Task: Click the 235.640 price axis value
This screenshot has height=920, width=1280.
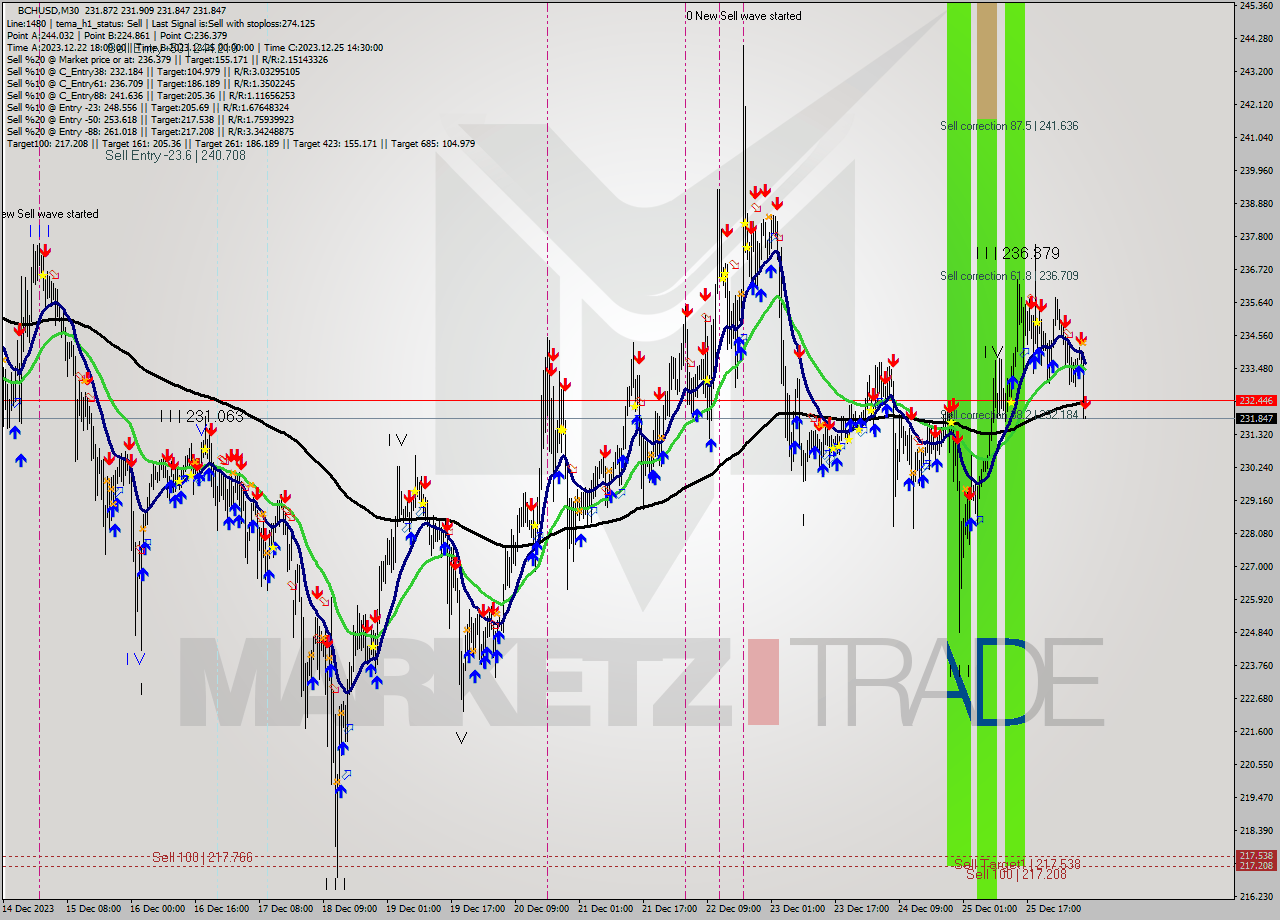Action: (1256, 303)
